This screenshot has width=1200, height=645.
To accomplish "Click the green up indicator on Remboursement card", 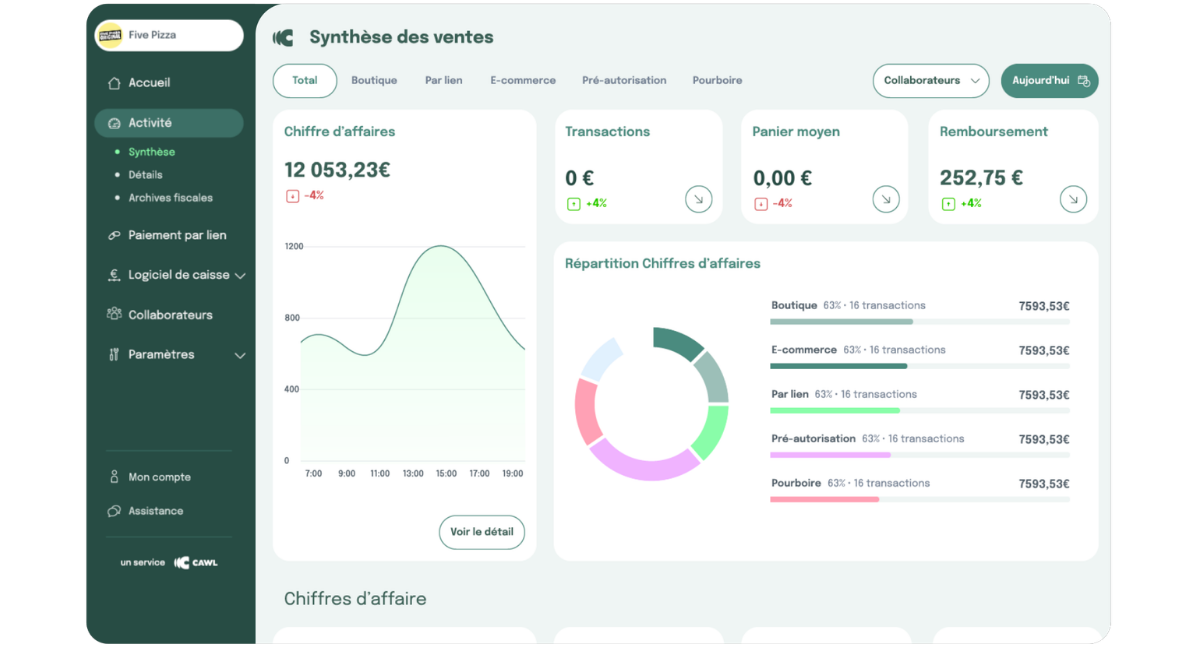I will 948,204.
